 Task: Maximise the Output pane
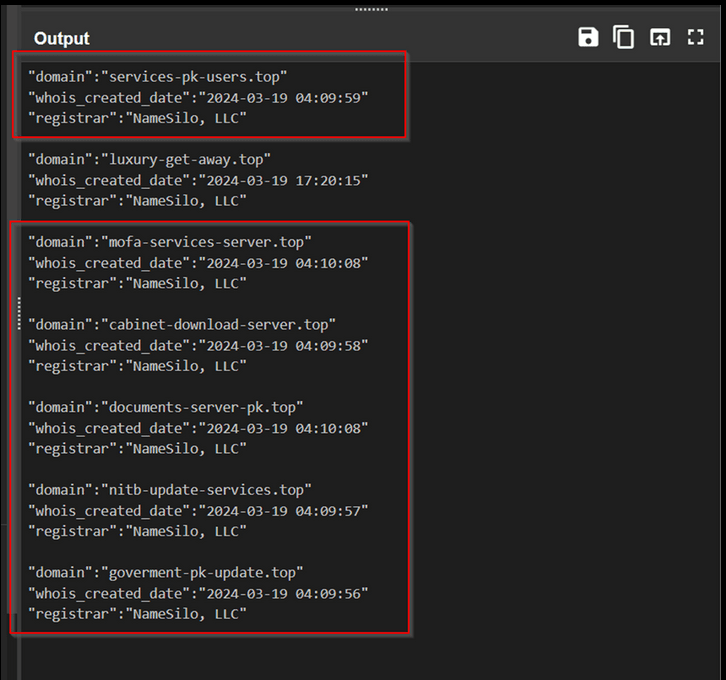(x=696, y=38)
